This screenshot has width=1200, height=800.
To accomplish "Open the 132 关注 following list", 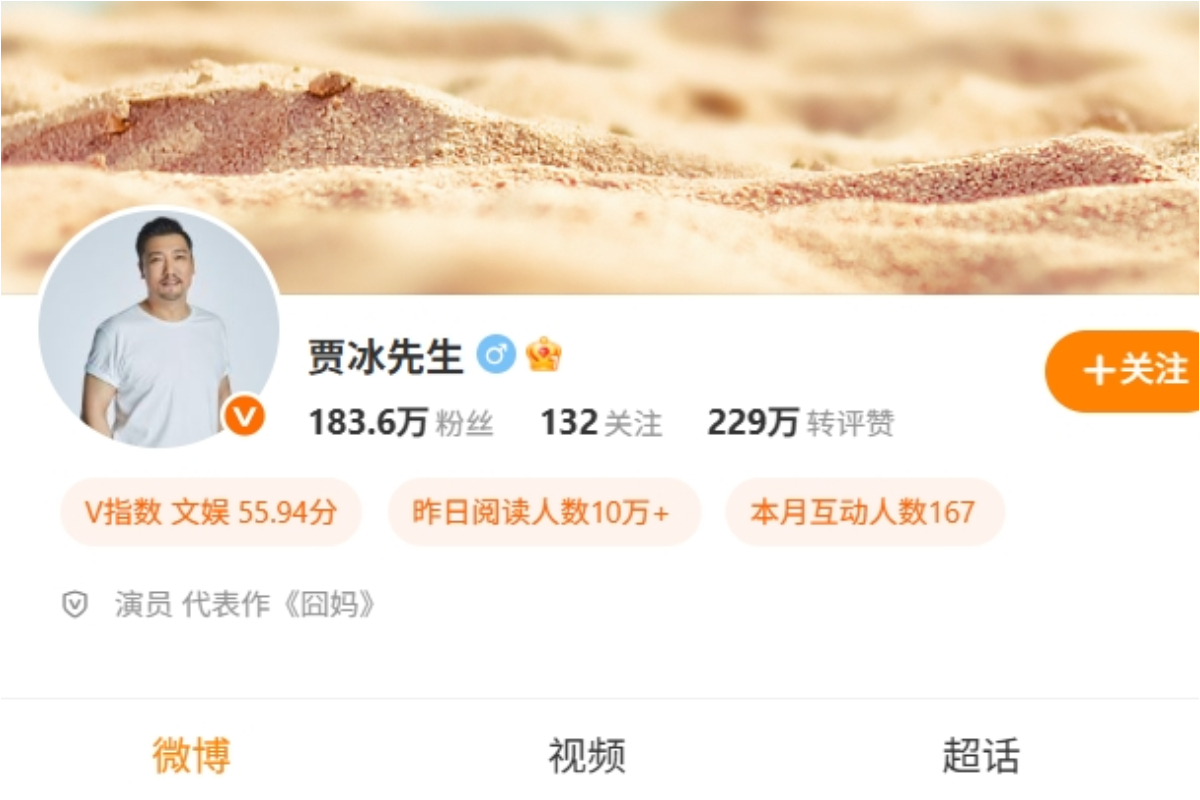I will [x=601, y=423].
